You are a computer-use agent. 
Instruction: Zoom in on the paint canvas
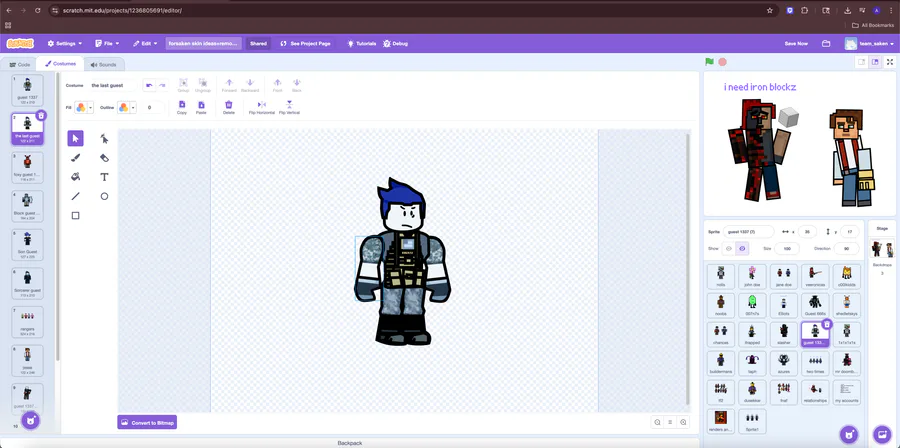683,422
